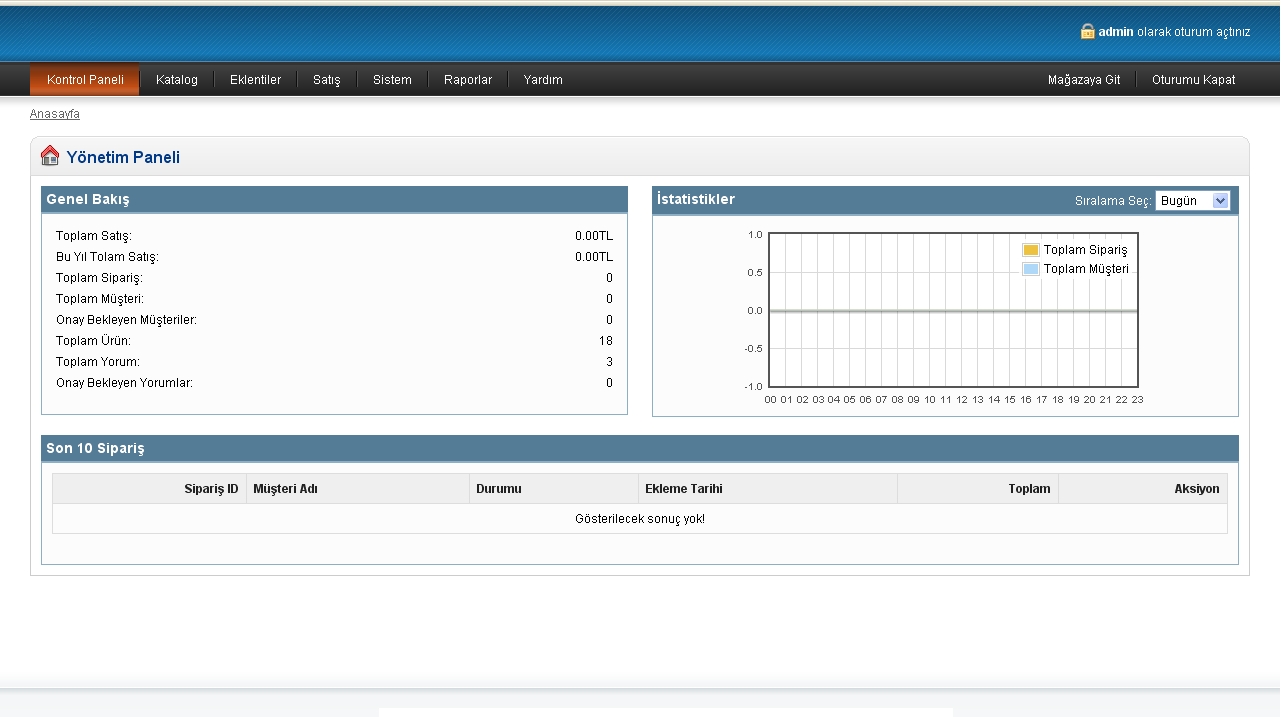This screenshot has width=1284, height=717.
Task: Click the lock icon next to admin
Action: pos(1087,31)
